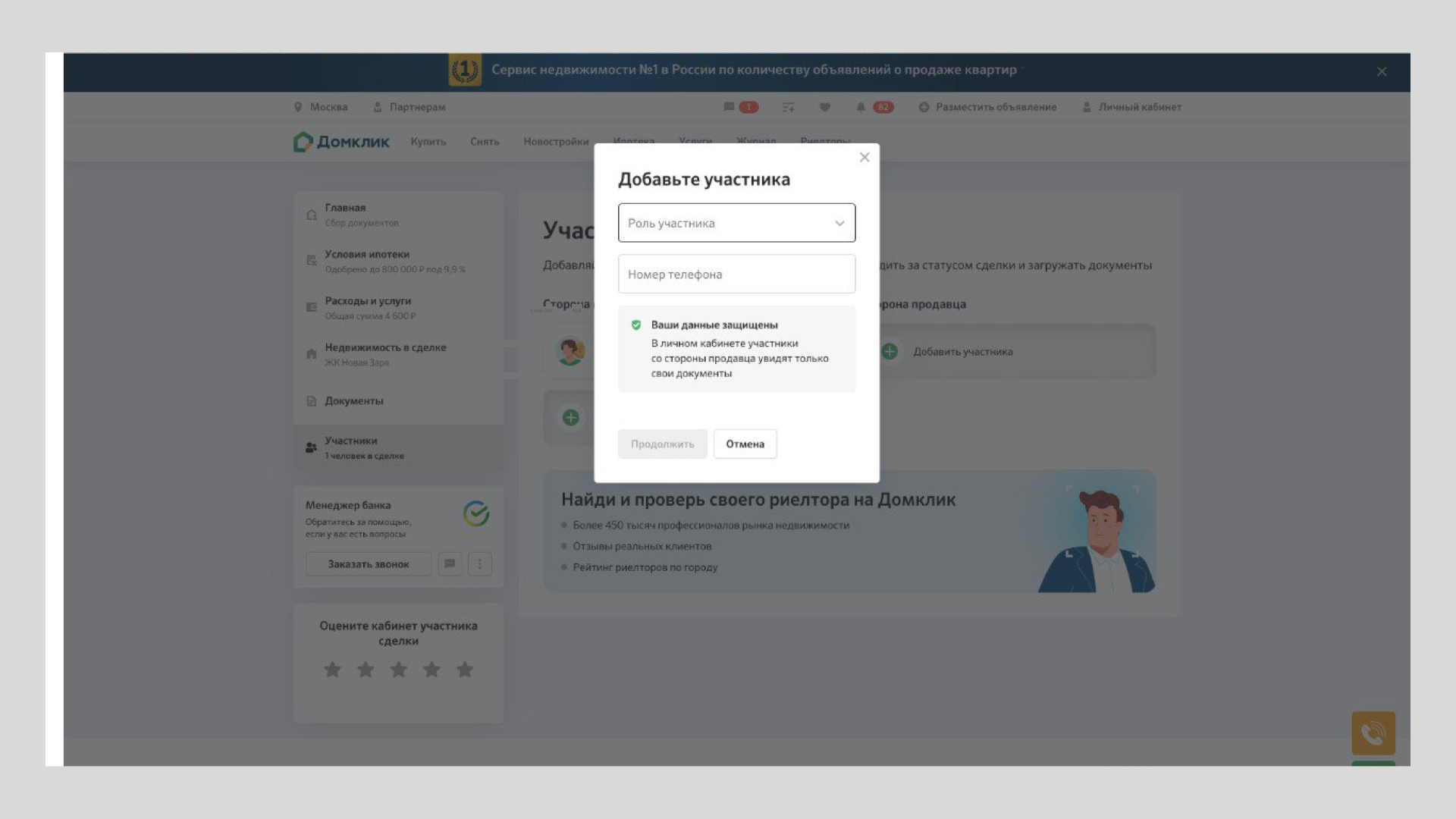Open the Новостройки menu item

click(x=556, y=142)
